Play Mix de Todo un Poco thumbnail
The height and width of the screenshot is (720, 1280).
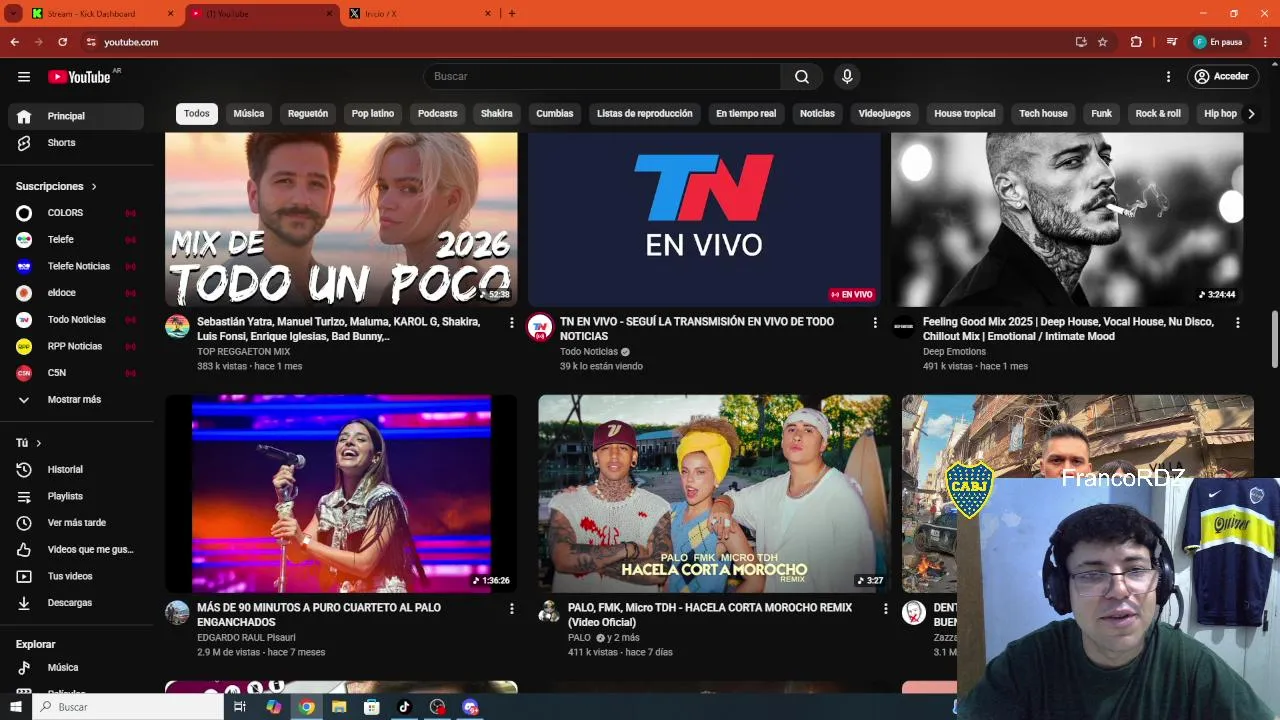tap(341, 219)
